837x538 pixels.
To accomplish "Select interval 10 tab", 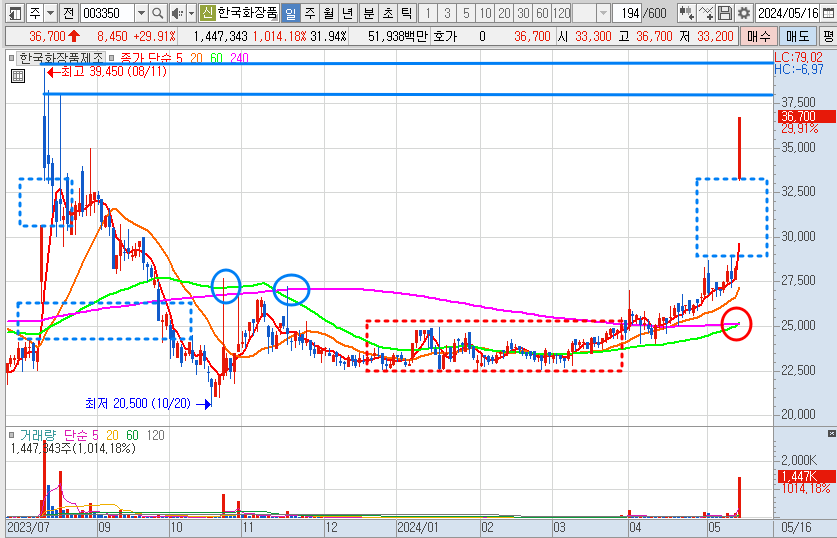I will (485, 13).
